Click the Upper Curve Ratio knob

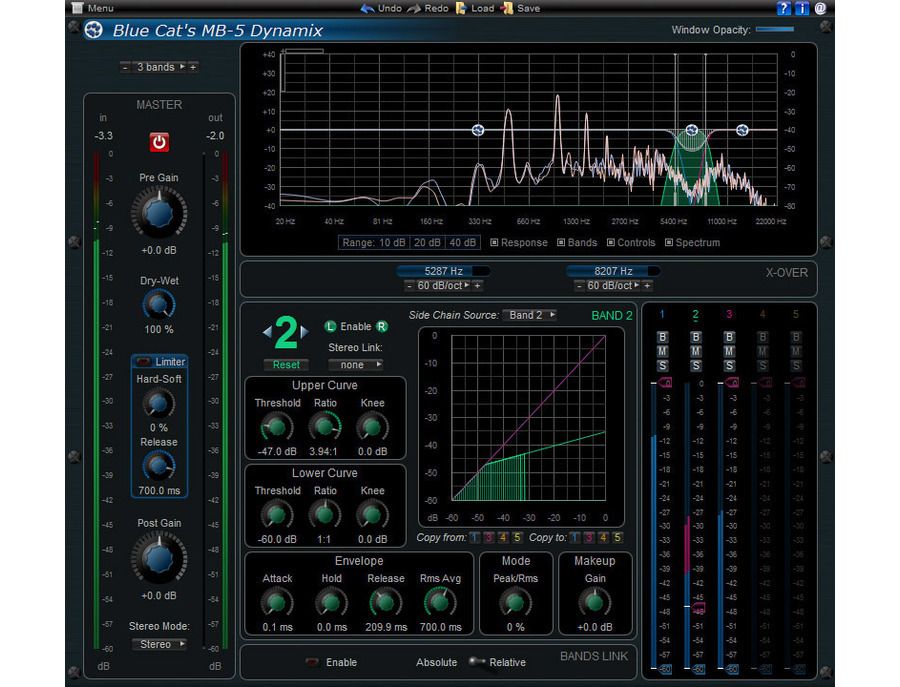point(325,427)
